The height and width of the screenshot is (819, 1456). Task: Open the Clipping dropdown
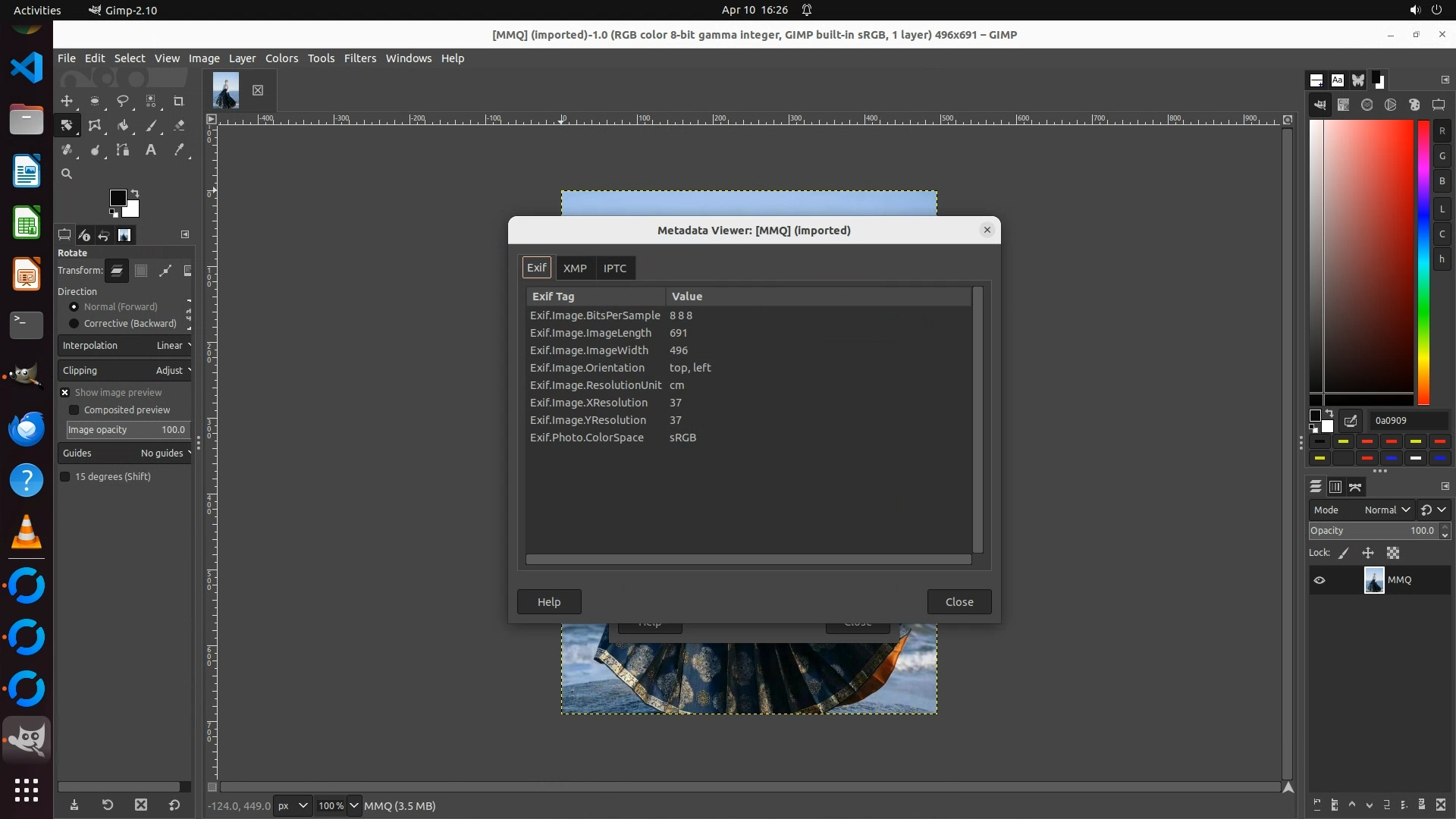(125, 371)
